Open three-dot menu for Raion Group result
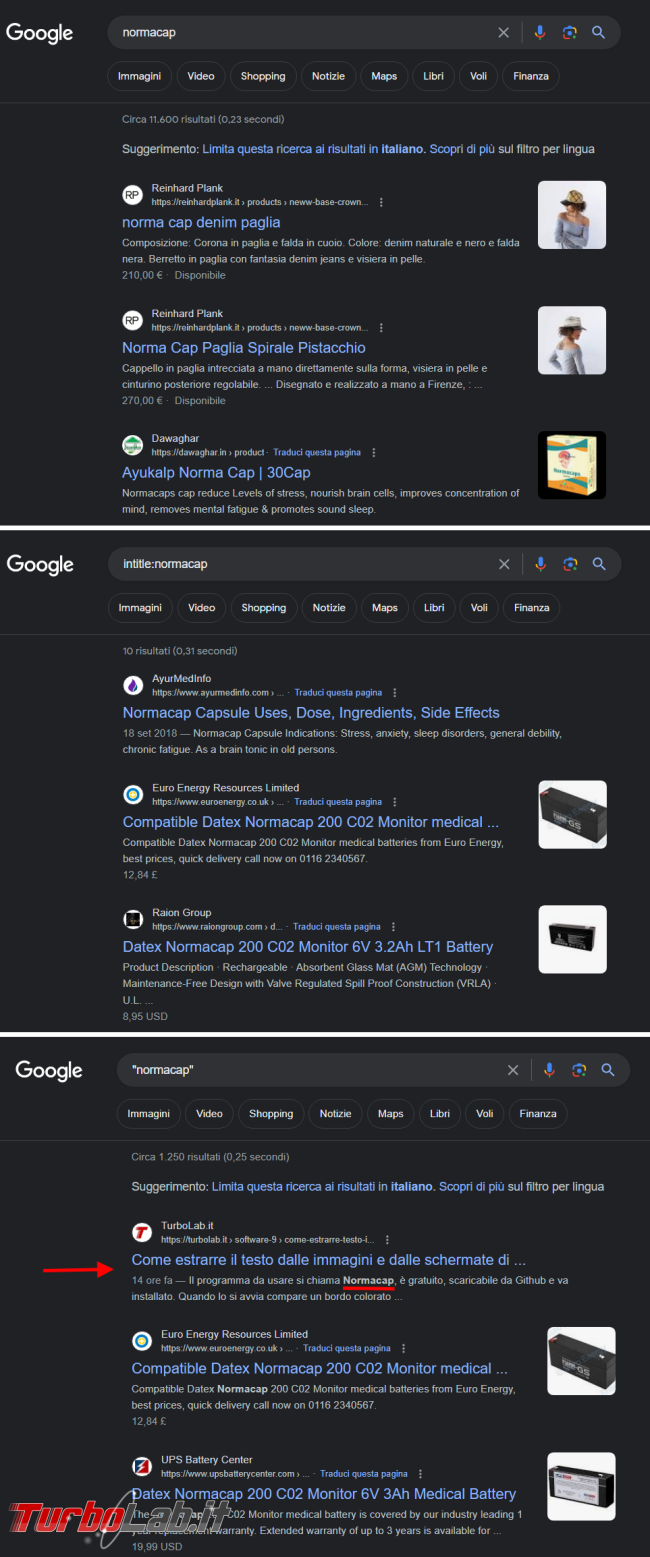The image size is (650, 1557). (393, 927)
